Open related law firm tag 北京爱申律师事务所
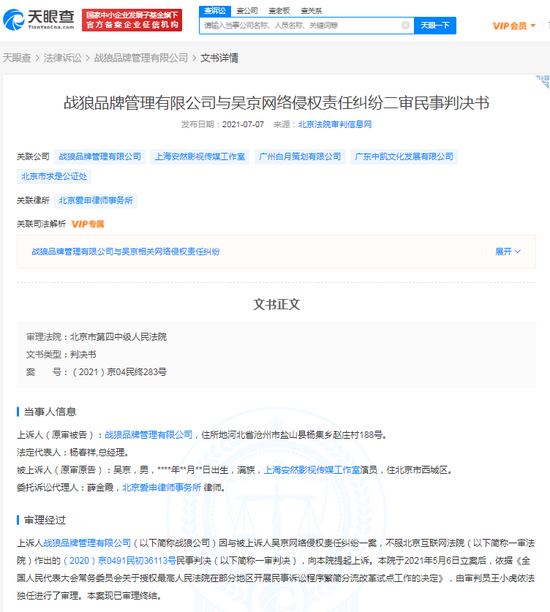The image size is (550, 612). [96, 201]
